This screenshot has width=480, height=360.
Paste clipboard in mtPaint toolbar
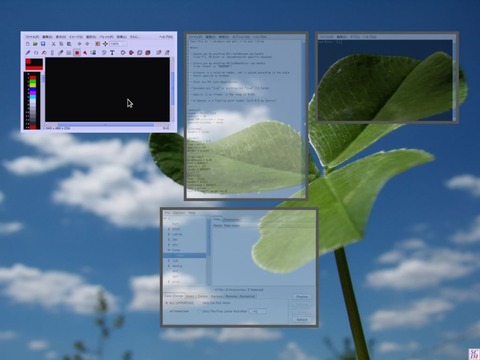pos(69,44)
